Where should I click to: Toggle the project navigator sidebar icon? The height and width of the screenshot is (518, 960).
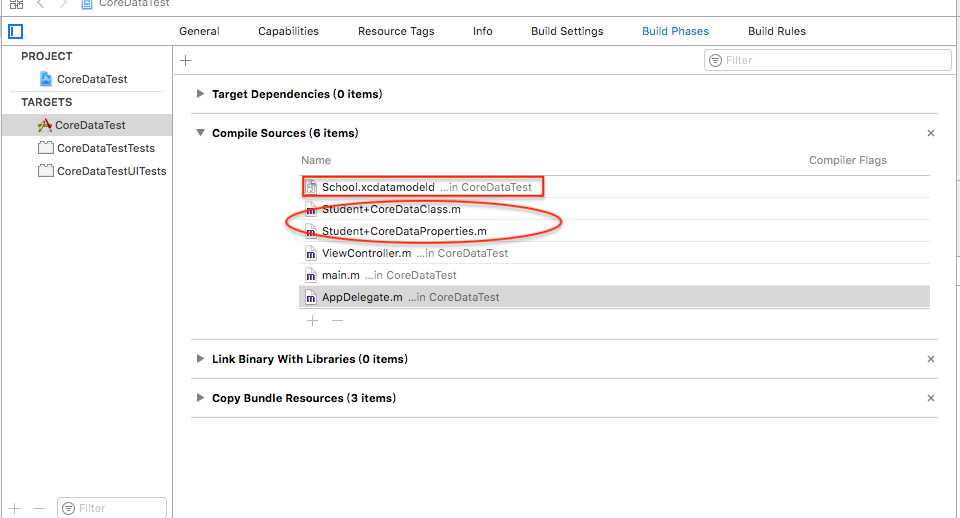15,31
